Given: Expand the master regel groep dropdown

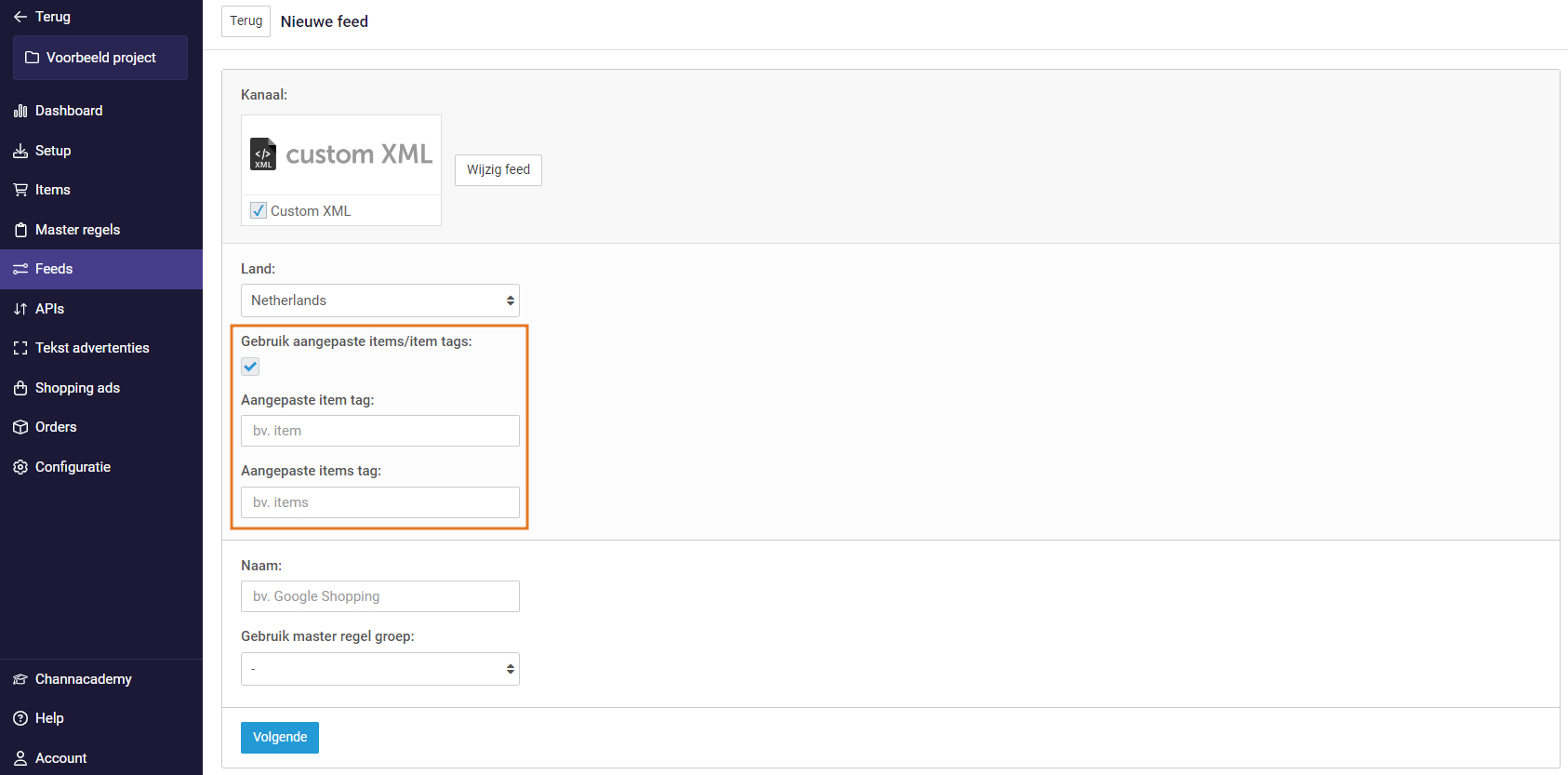Looking at the screenshot, I should [x=379, y=669].
